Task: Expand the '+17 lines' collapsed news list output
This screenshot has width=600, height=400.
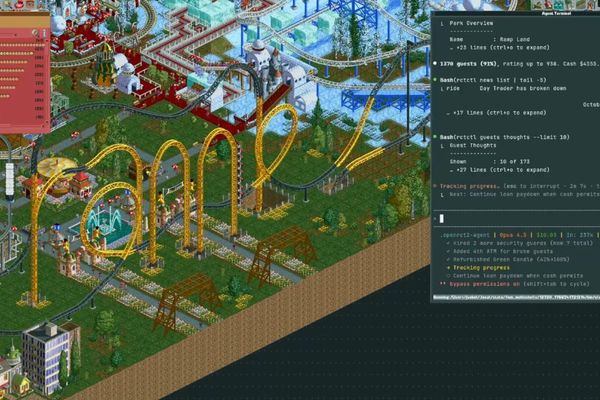Action: [496, 113]
